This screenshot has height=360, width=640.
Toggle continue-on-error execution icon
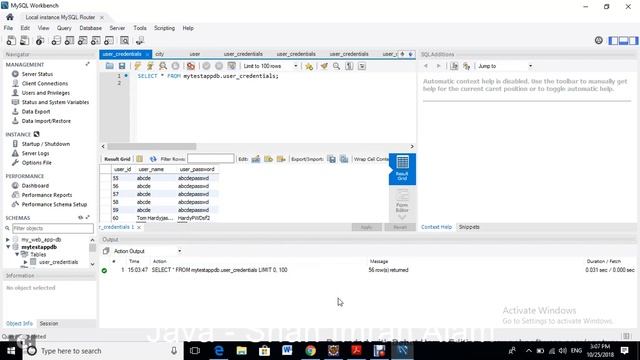pos(191,66)
